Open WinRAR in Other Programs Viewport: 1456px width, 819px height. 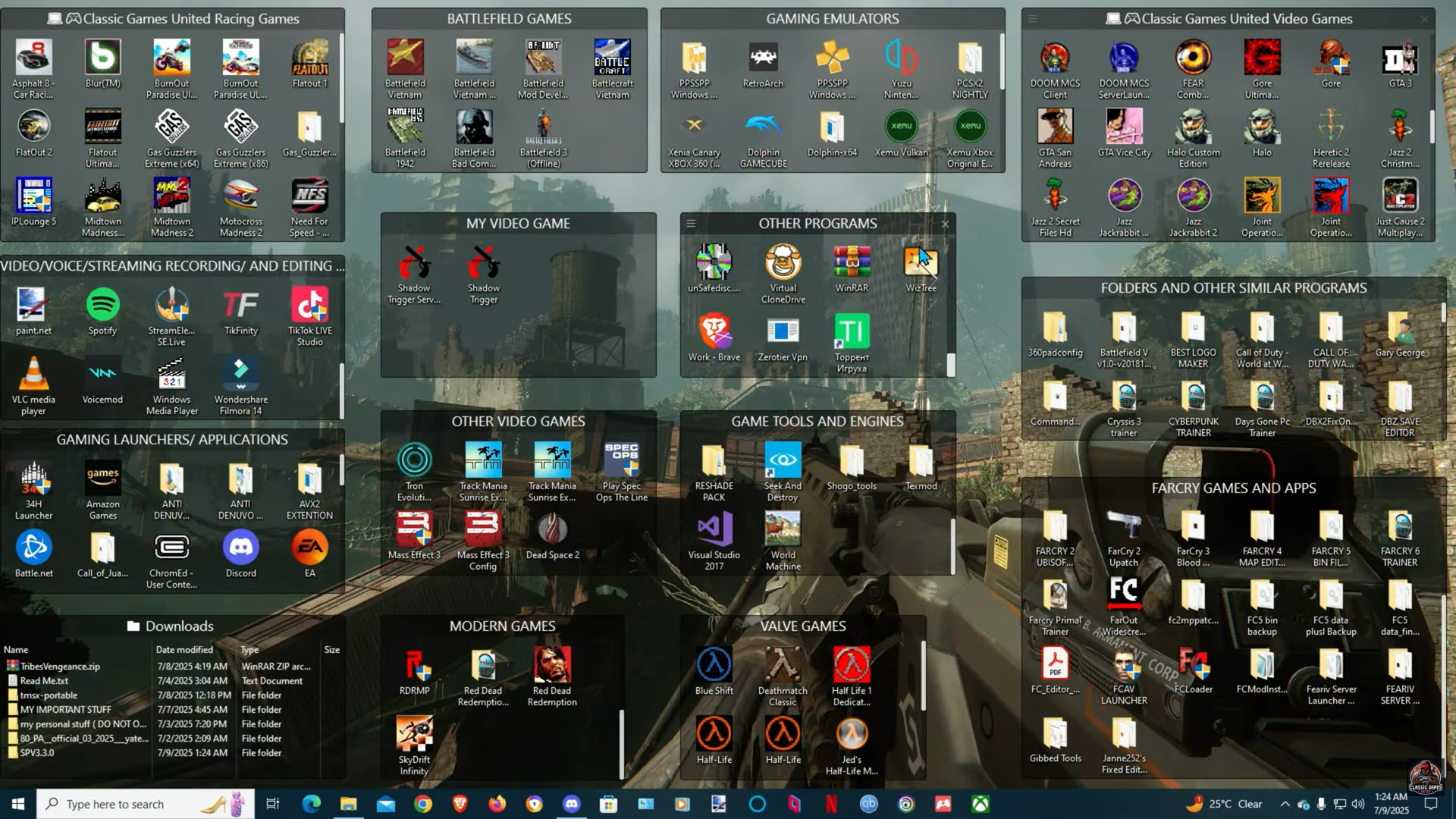pos(852,263)
